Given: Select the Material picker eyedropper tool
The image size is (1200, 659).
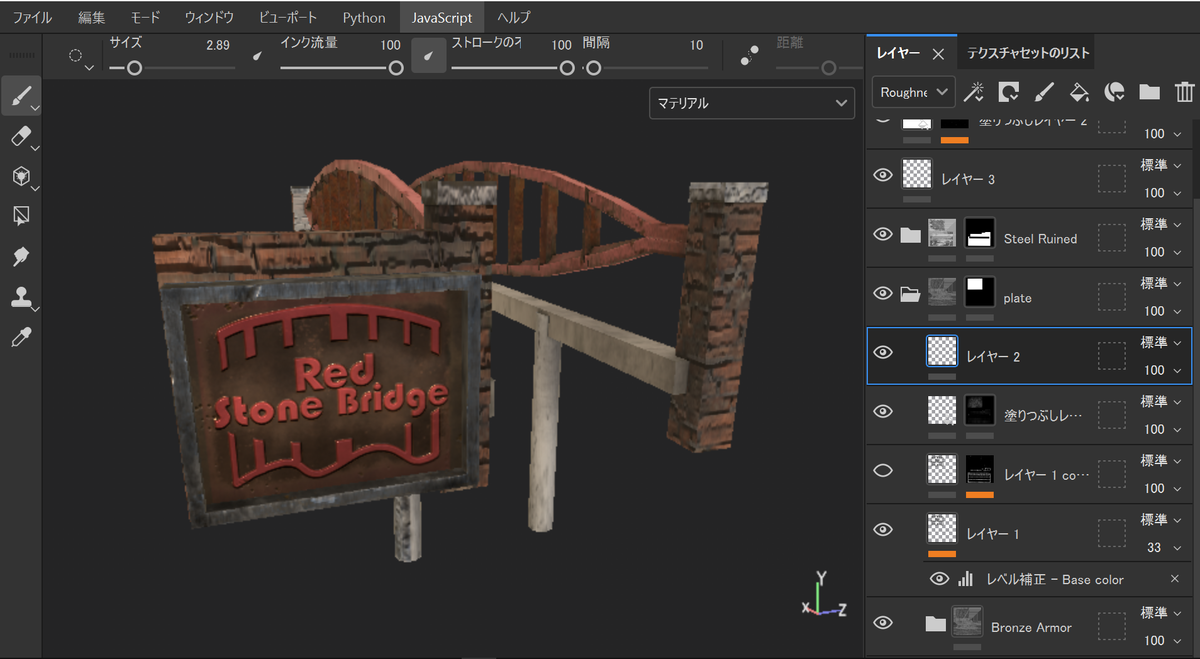Looking at the screenshot, I should [20, 337].
